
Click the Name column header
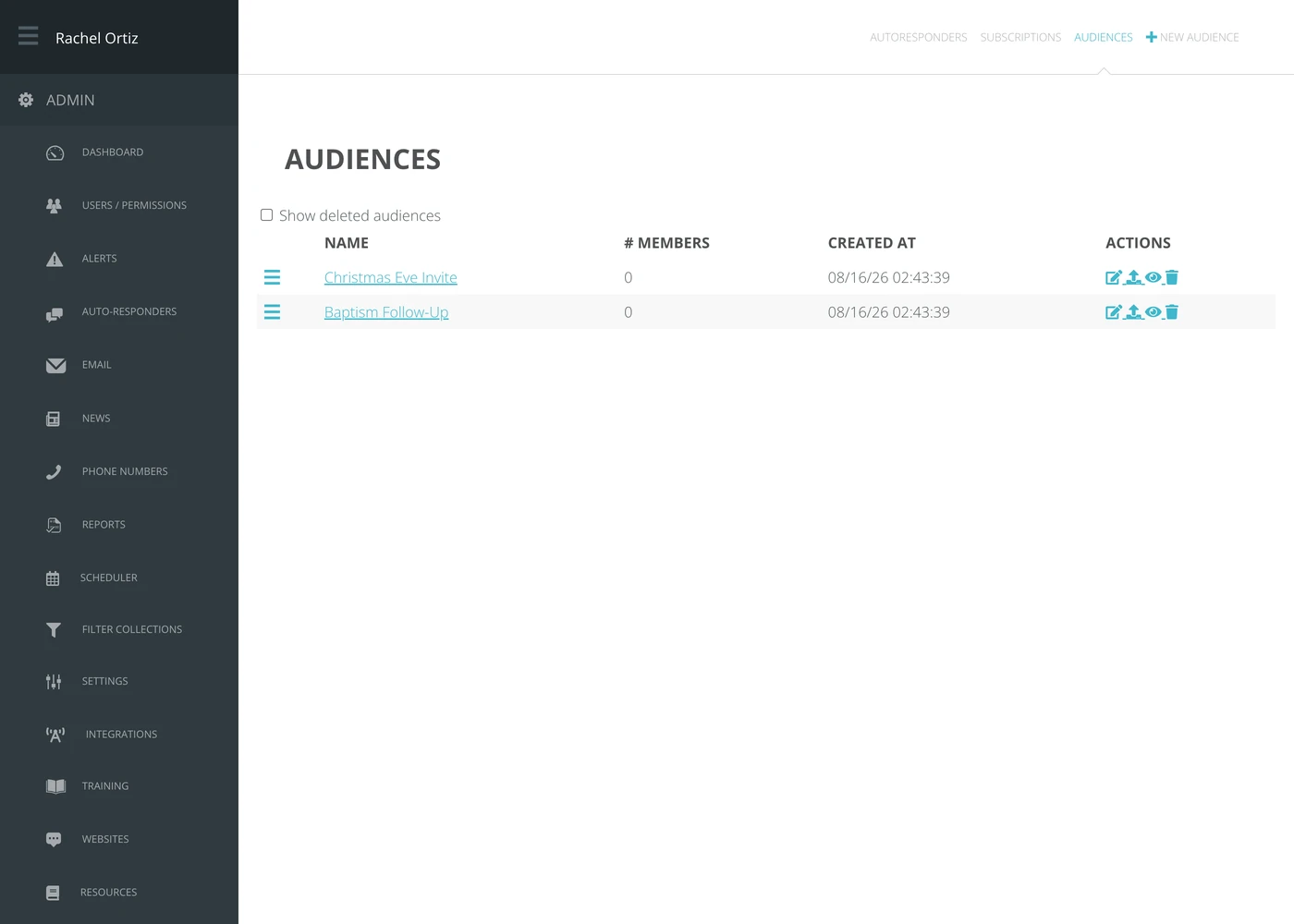click(347, 243)
